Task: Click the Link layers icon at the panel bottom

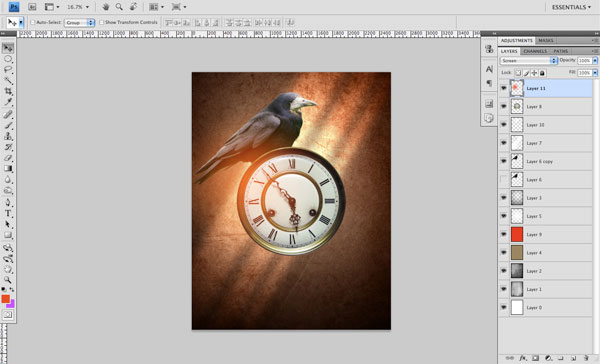Action: [510, 358]
